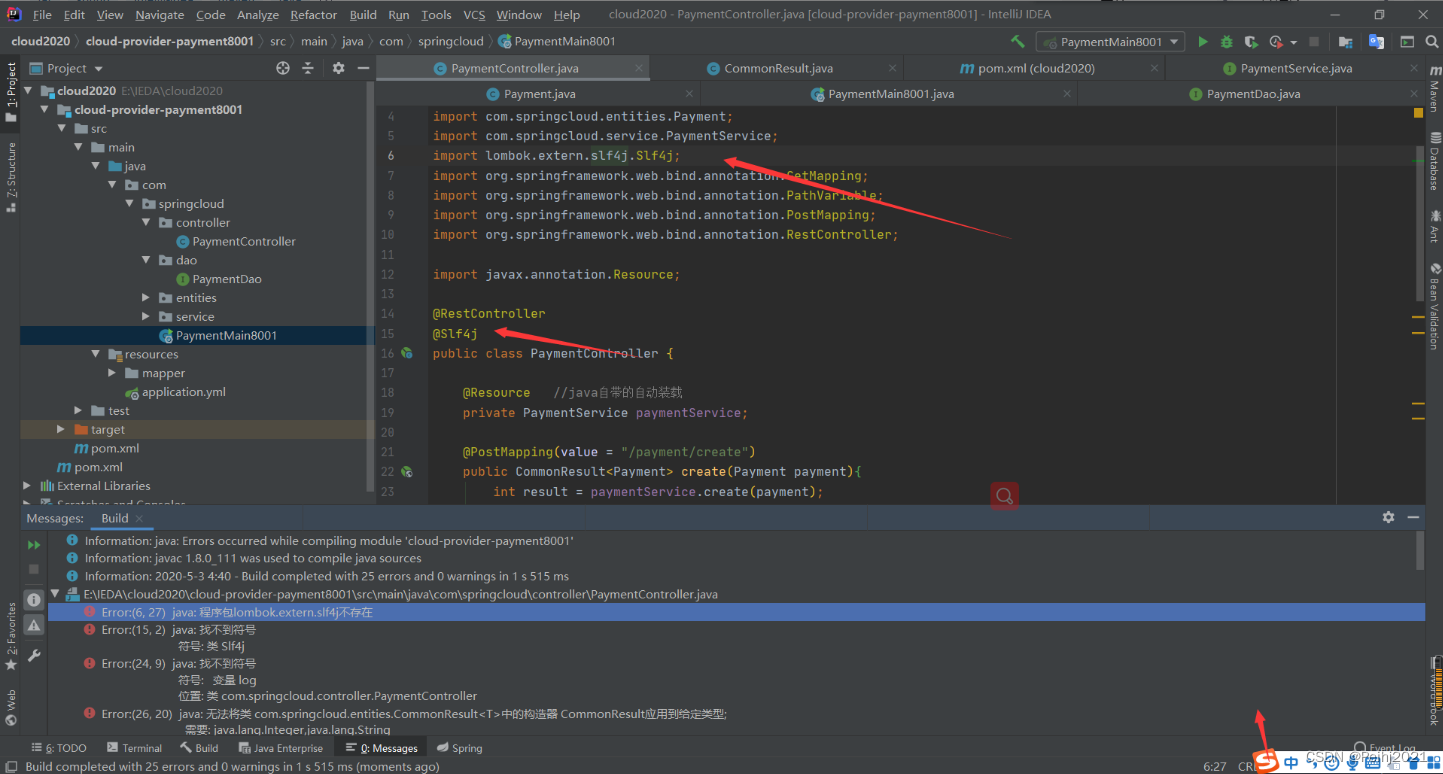Screen dimensions: 1443x774
Task: Switch to PaymentMain8001.java tab
Action: (x=891, y=94)
